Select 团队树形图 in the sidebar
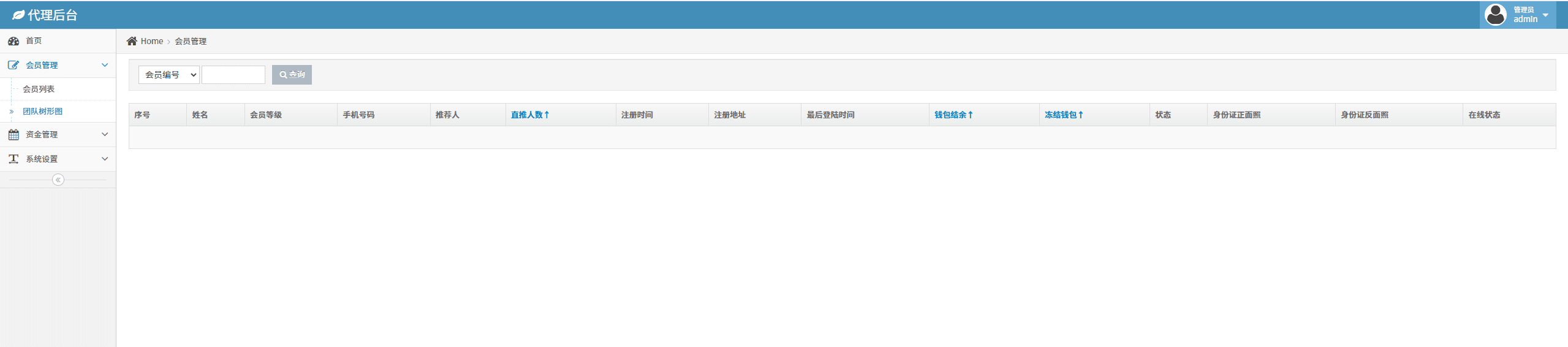This screenshot has width=1568, height=347. [x=43, y=112]
